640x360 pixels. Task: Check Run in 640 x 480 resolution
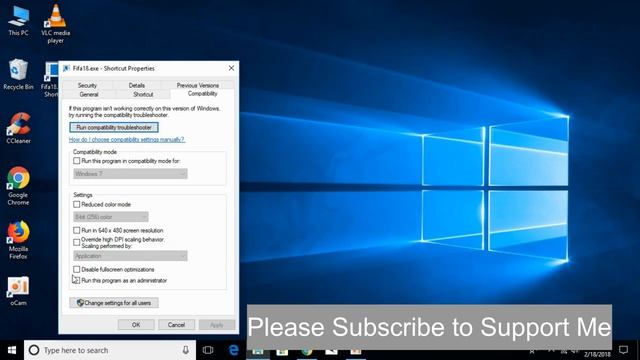(76, 230)
